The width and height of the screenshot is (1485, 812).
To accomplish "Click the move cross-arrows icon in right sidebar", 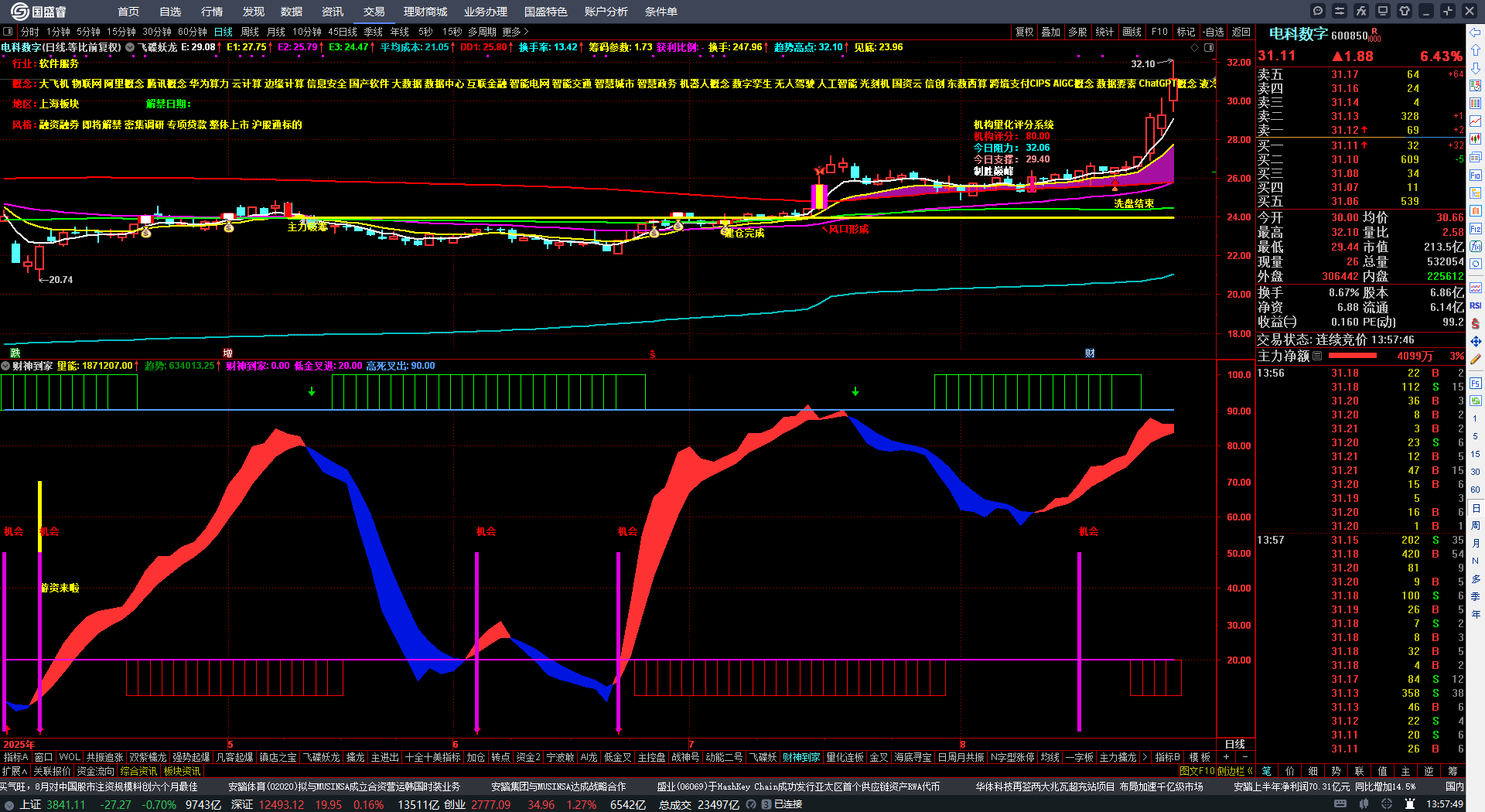I will [x=1476, y=341].
